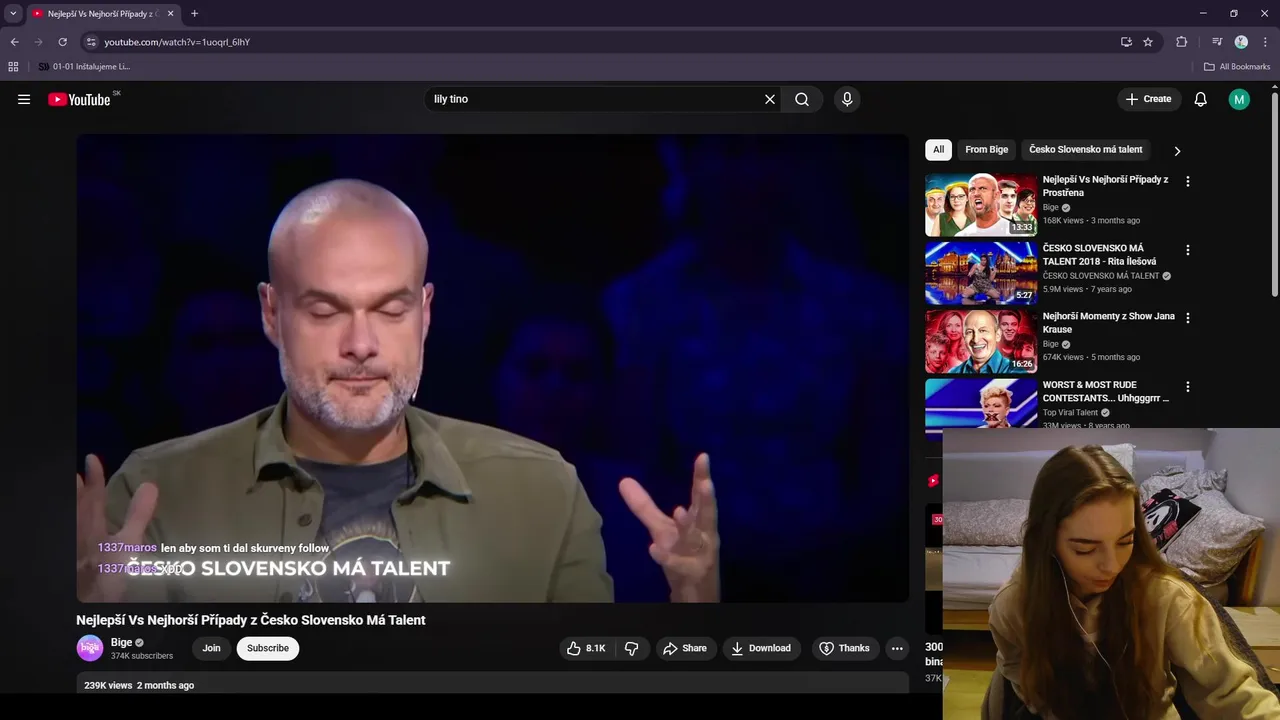Click the address bar URL
Image resolution: width=1280 pixels, height=720 pixels.
coord(177,42)
